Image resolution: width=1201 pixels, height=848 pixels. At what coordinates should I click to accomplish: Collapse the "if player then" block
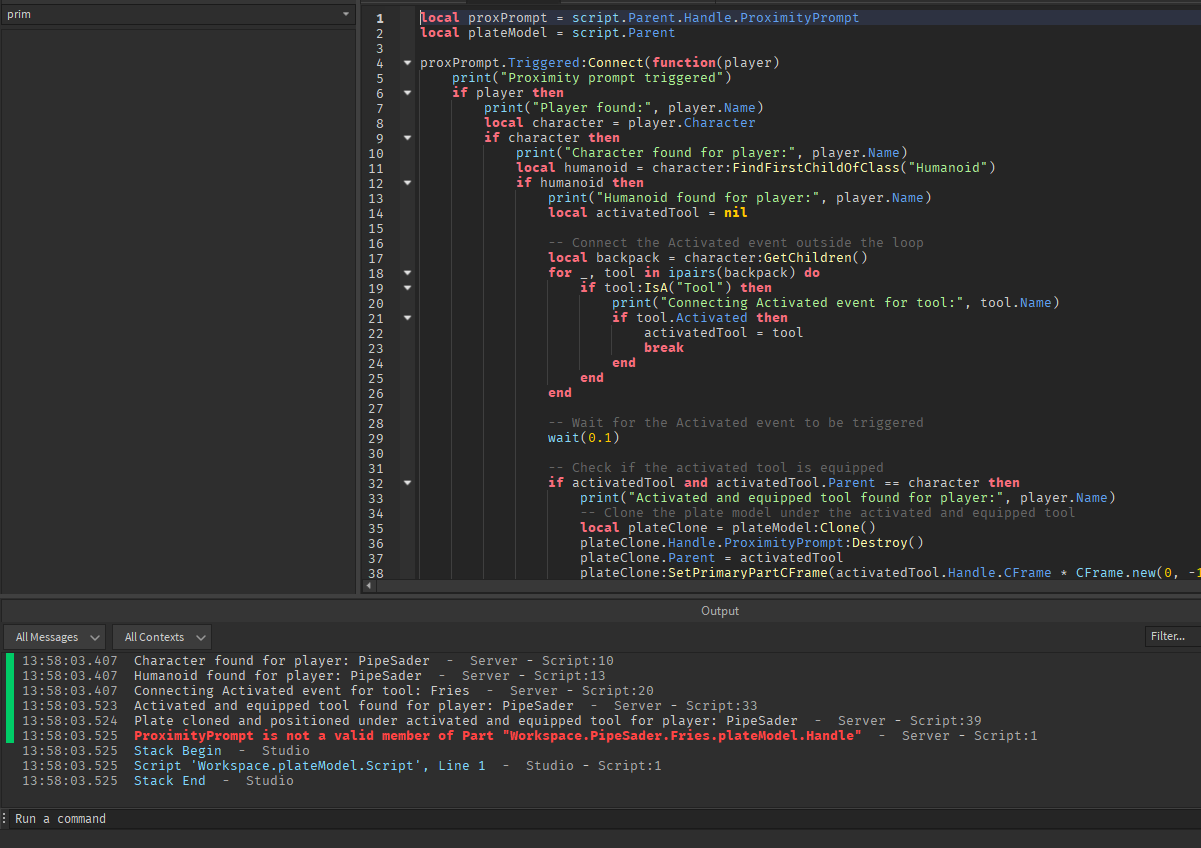(407, 92)
